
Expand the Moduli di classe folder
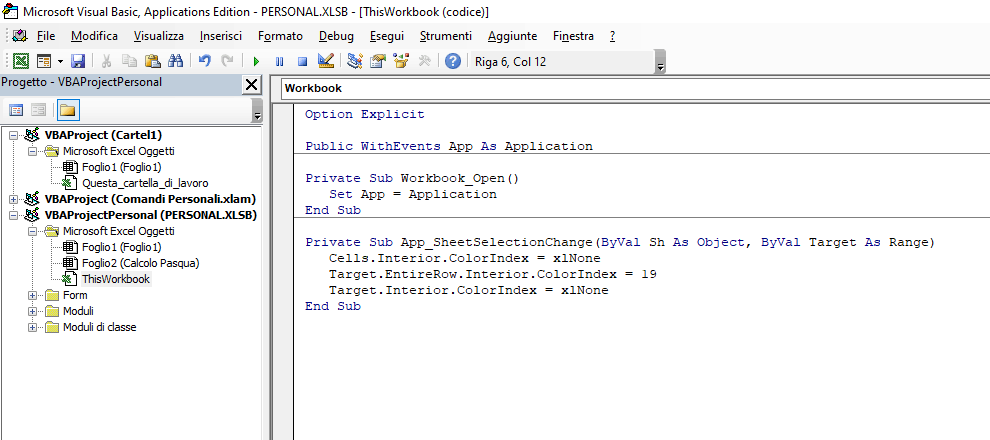pos(32,327)
